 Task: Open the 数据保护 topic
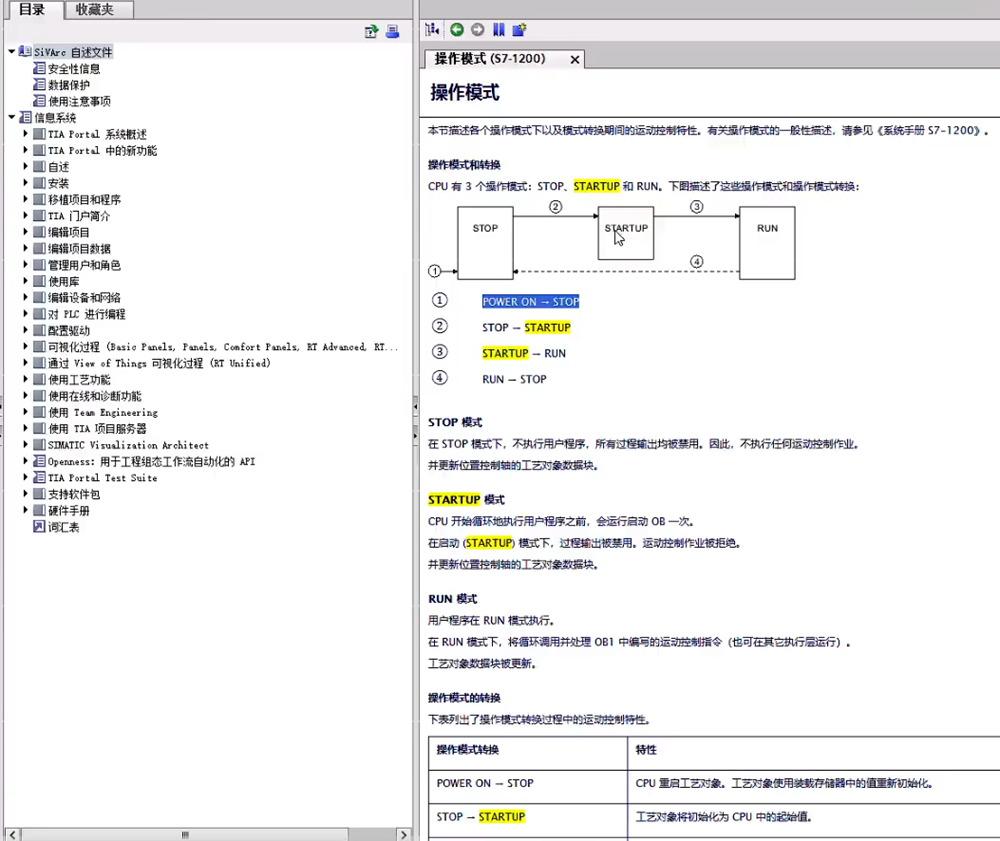coord(68,85)
